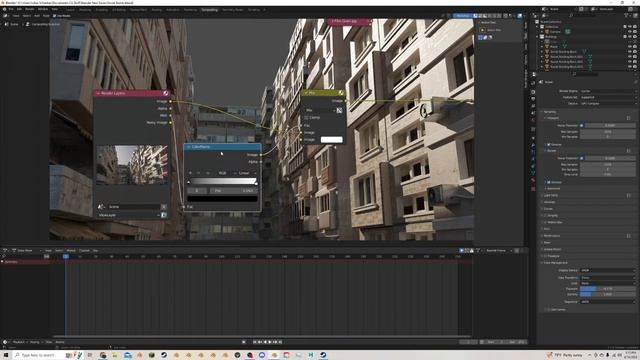Screen dimensions: 640x360
Task: Open the Render Engine dropdown
Action: pos(608,91)
